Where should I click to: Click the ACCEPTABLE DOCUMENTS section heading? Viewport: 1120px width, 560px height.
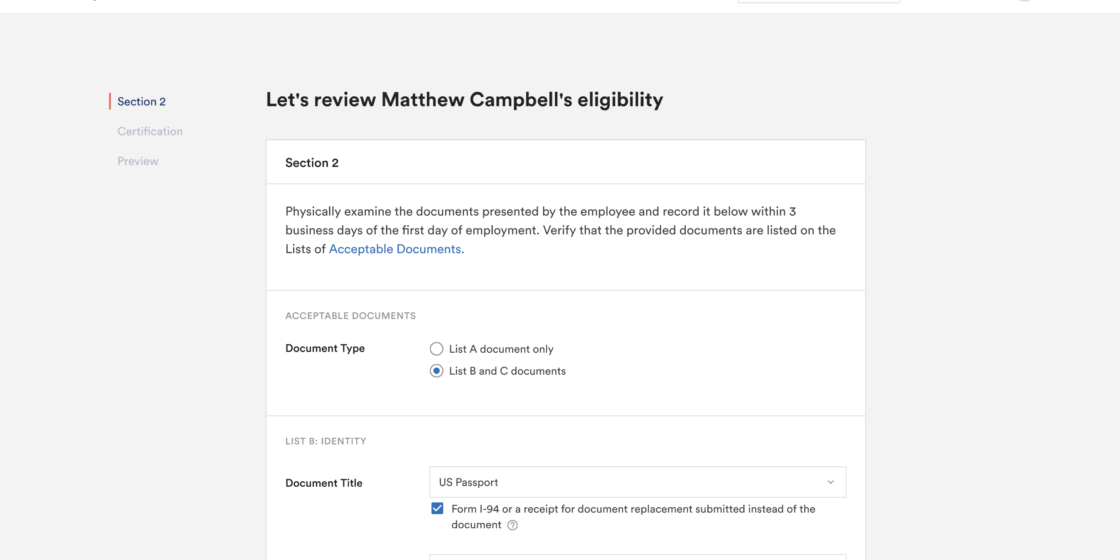click(x=351, y=316)
